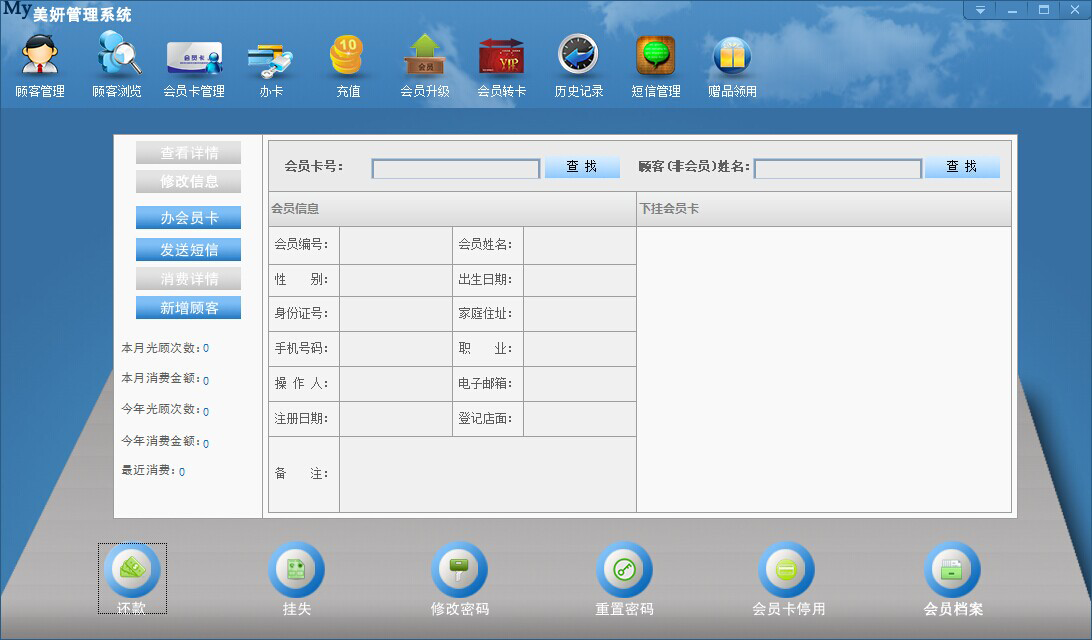Click the 会员编号 label cell
This screenshot has width=1092, height=640.
(x=304, y=244)
